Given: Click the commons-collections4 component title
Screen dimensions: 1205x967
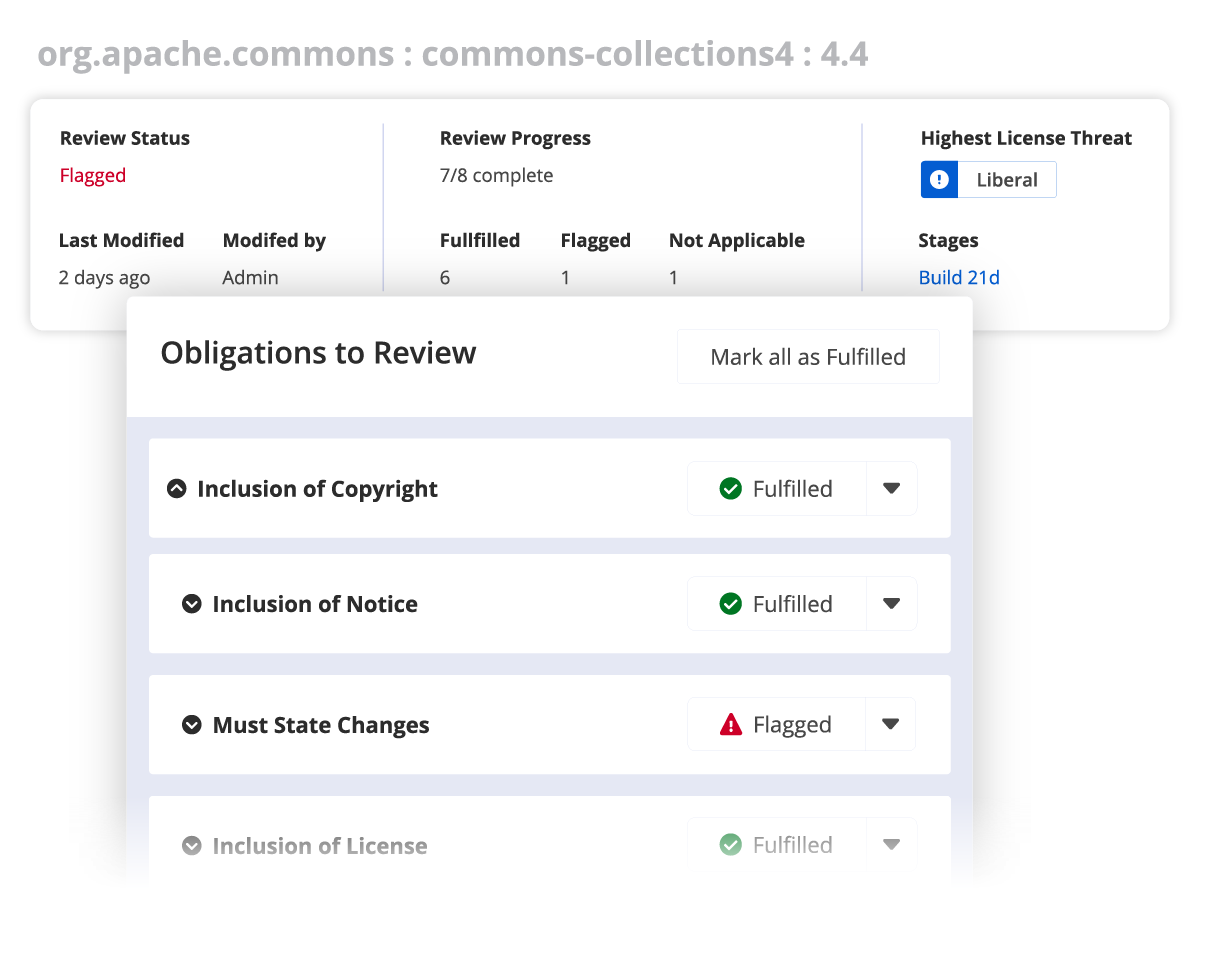Looking at the screenshot, I should (x=453, y=54).
